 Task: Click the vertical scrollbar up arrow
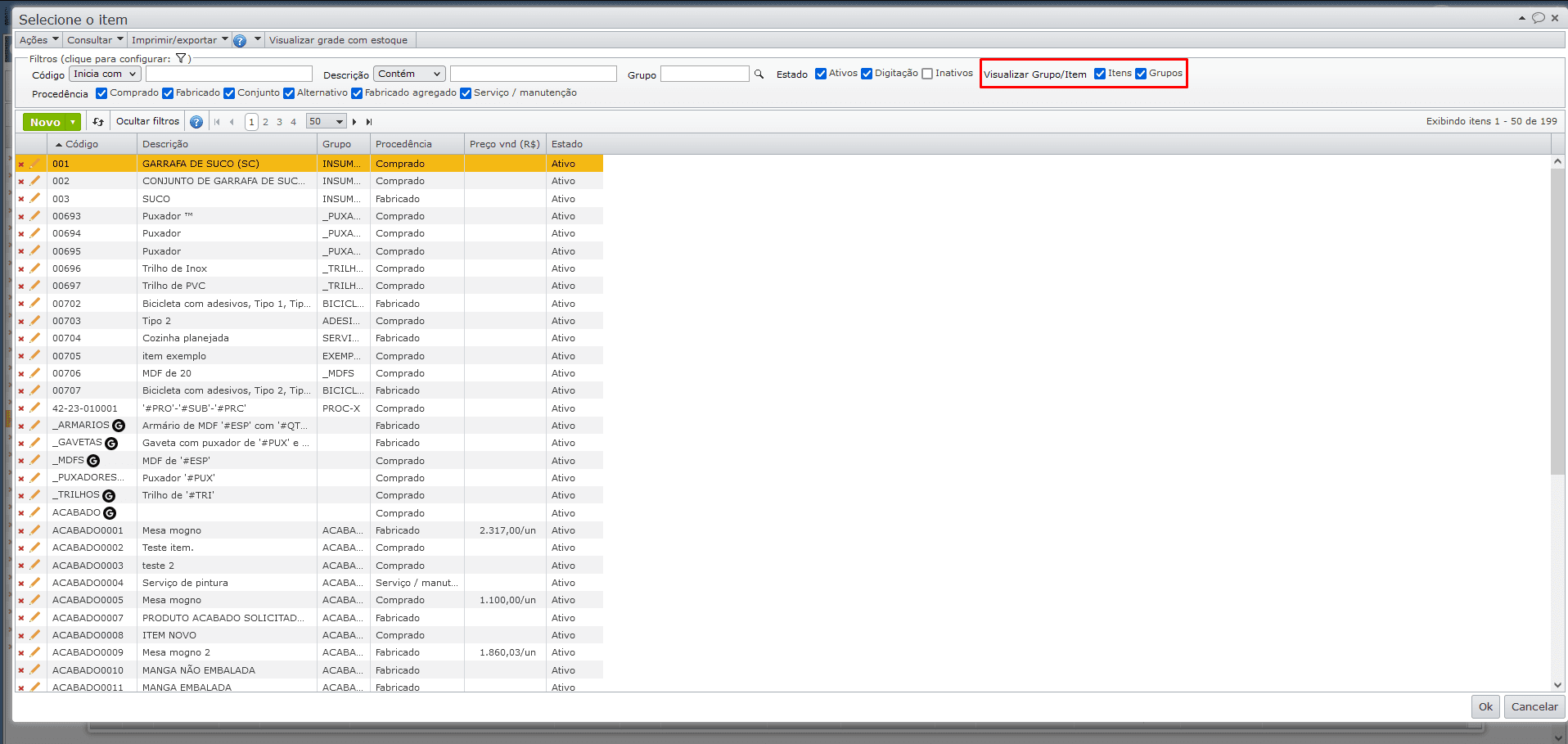coord(1557,161)
